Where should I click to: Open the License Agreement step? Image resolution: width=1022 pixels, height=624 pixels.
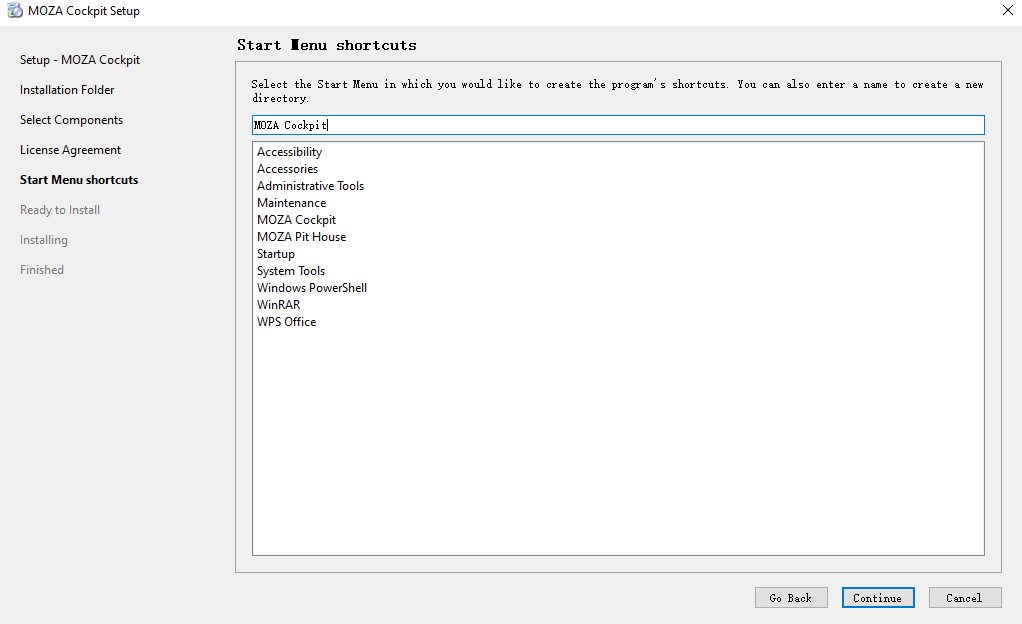[x=70, y=150]
